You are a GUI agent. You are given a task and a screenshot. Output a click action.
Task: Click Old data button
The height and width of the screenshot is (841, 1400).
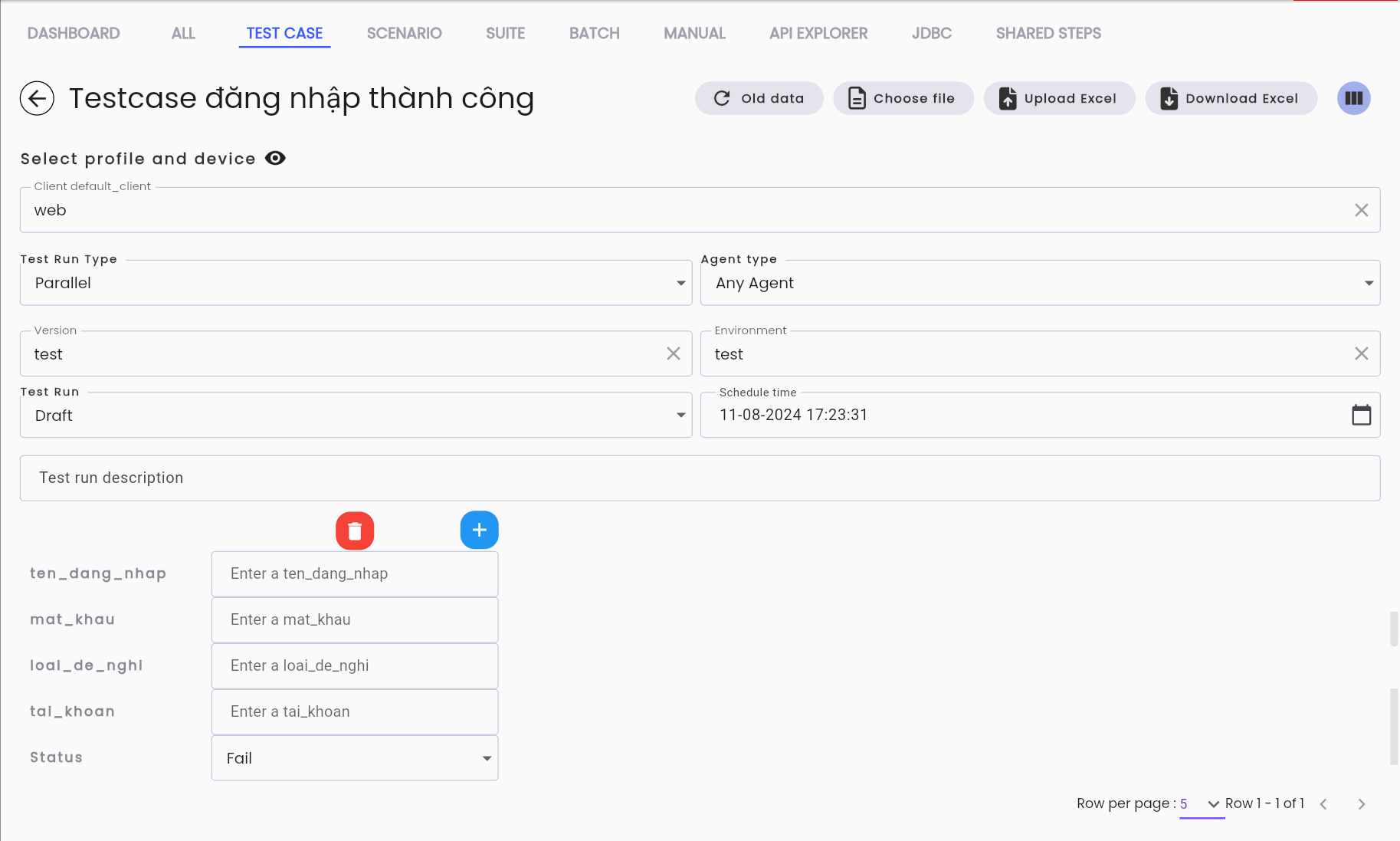(x=759, y=98)
